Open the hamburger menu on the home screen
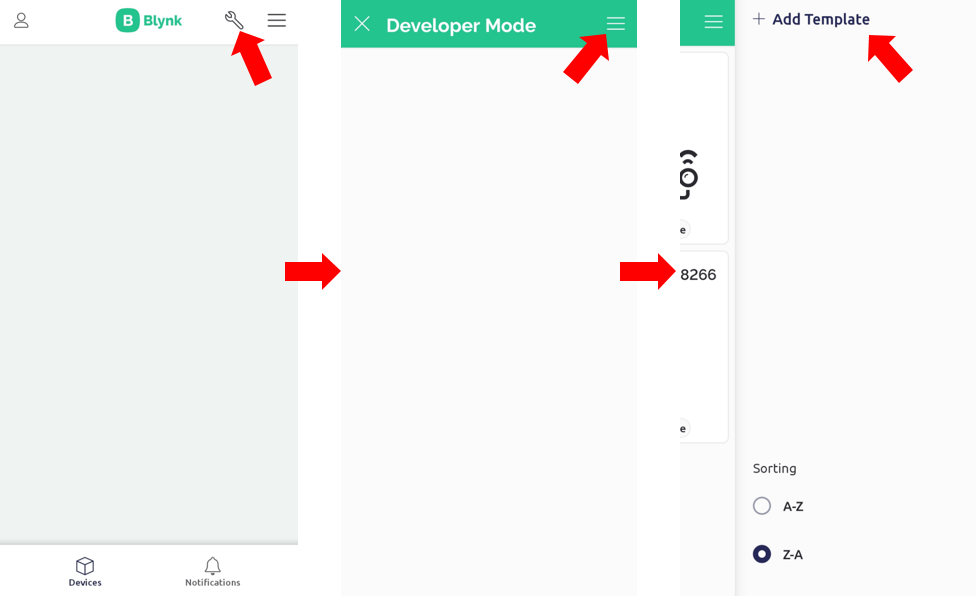Viewport: 977px width, 612px height. [x=276, y=19]
